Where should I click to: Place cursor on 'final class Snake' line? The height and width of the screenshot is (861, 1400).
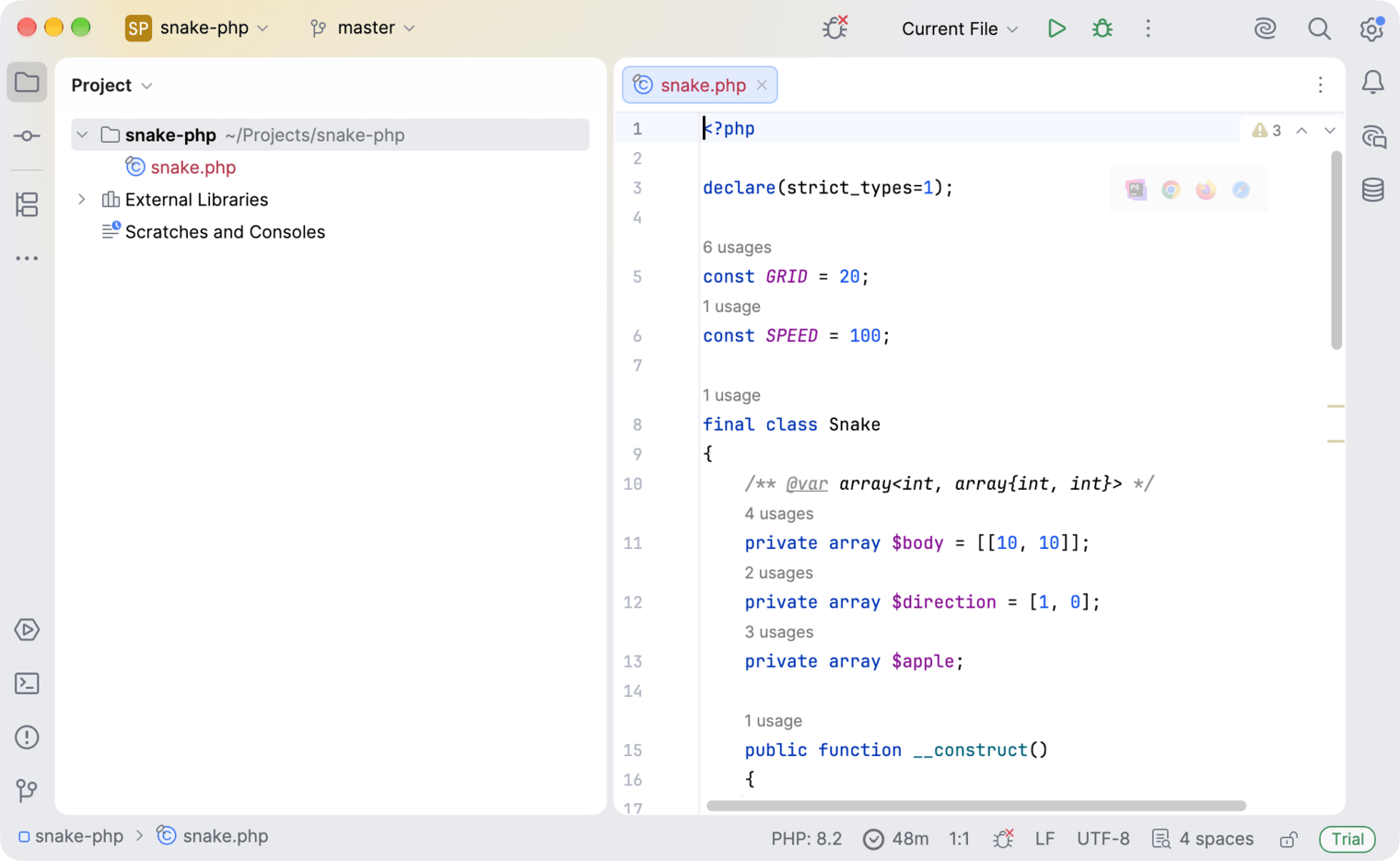791,425
